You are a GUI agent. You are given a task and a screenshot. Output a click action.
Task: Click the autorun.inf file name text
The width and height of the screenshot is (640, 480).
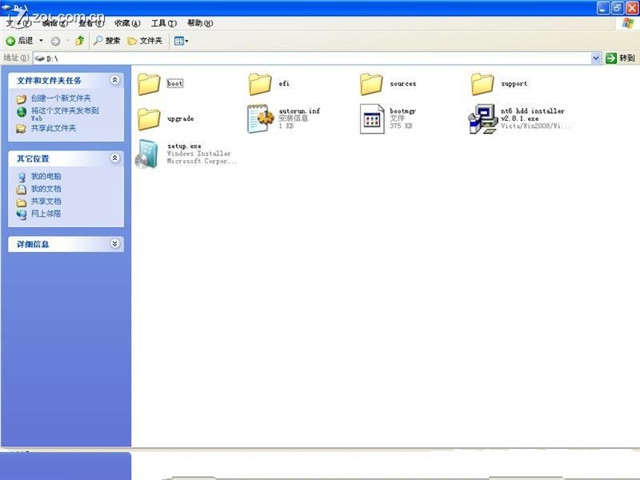click(x=299, y=111)
